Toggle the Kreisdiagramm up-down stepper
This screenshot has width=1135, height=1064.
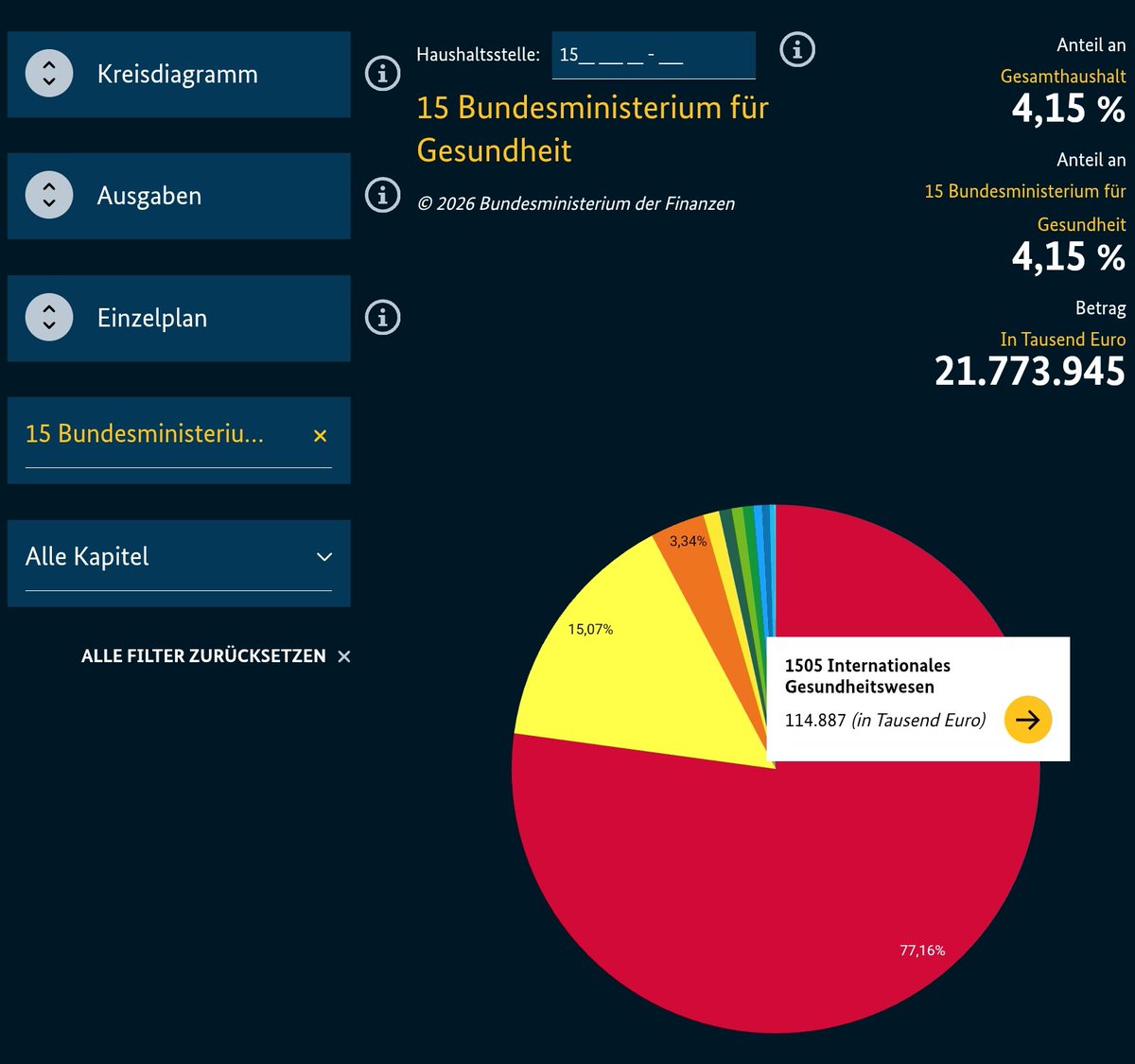(49, 73)
